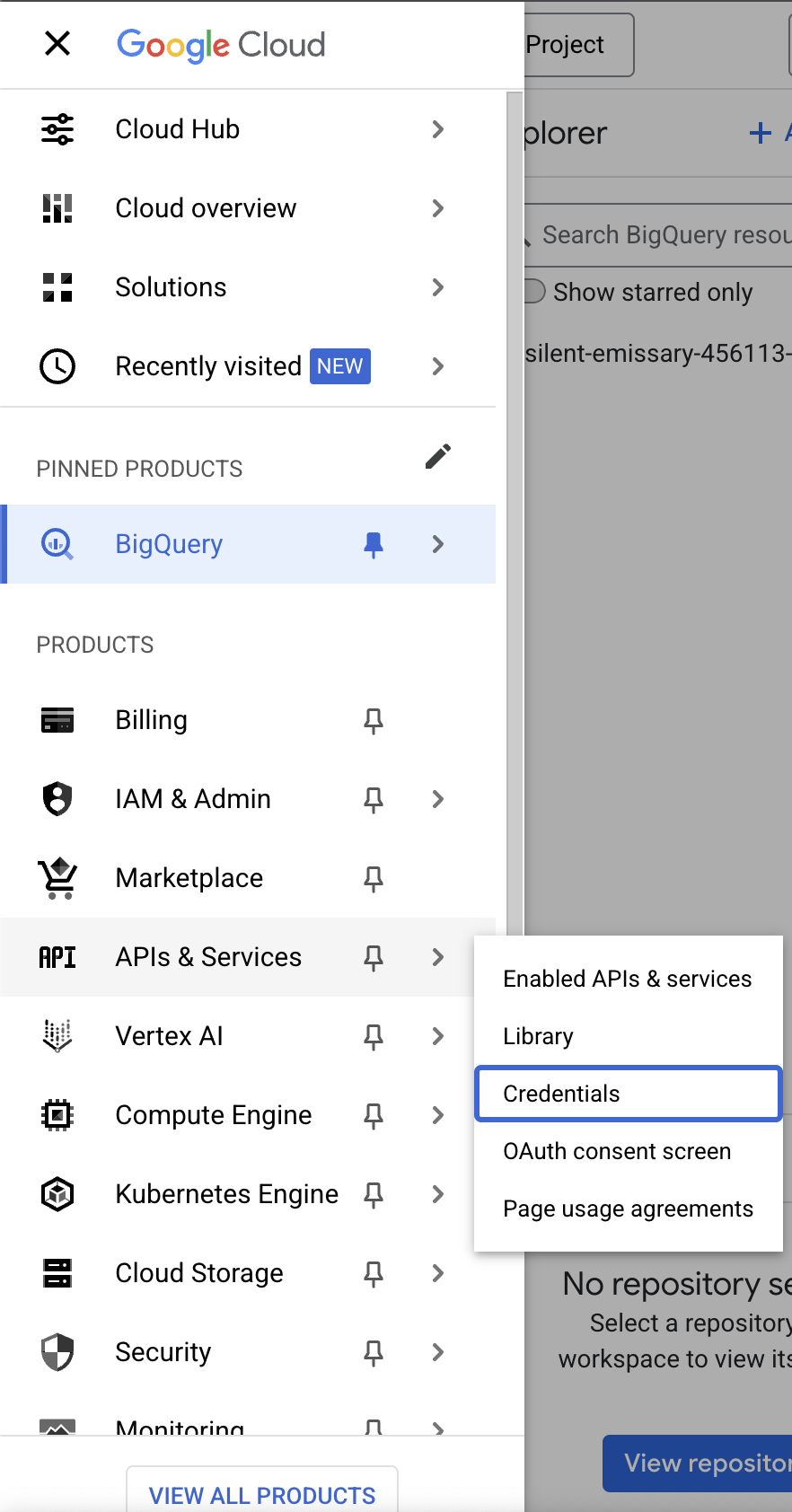Open Enabled APIs & services
792x1512 pixels.
(x=628, y=979)
